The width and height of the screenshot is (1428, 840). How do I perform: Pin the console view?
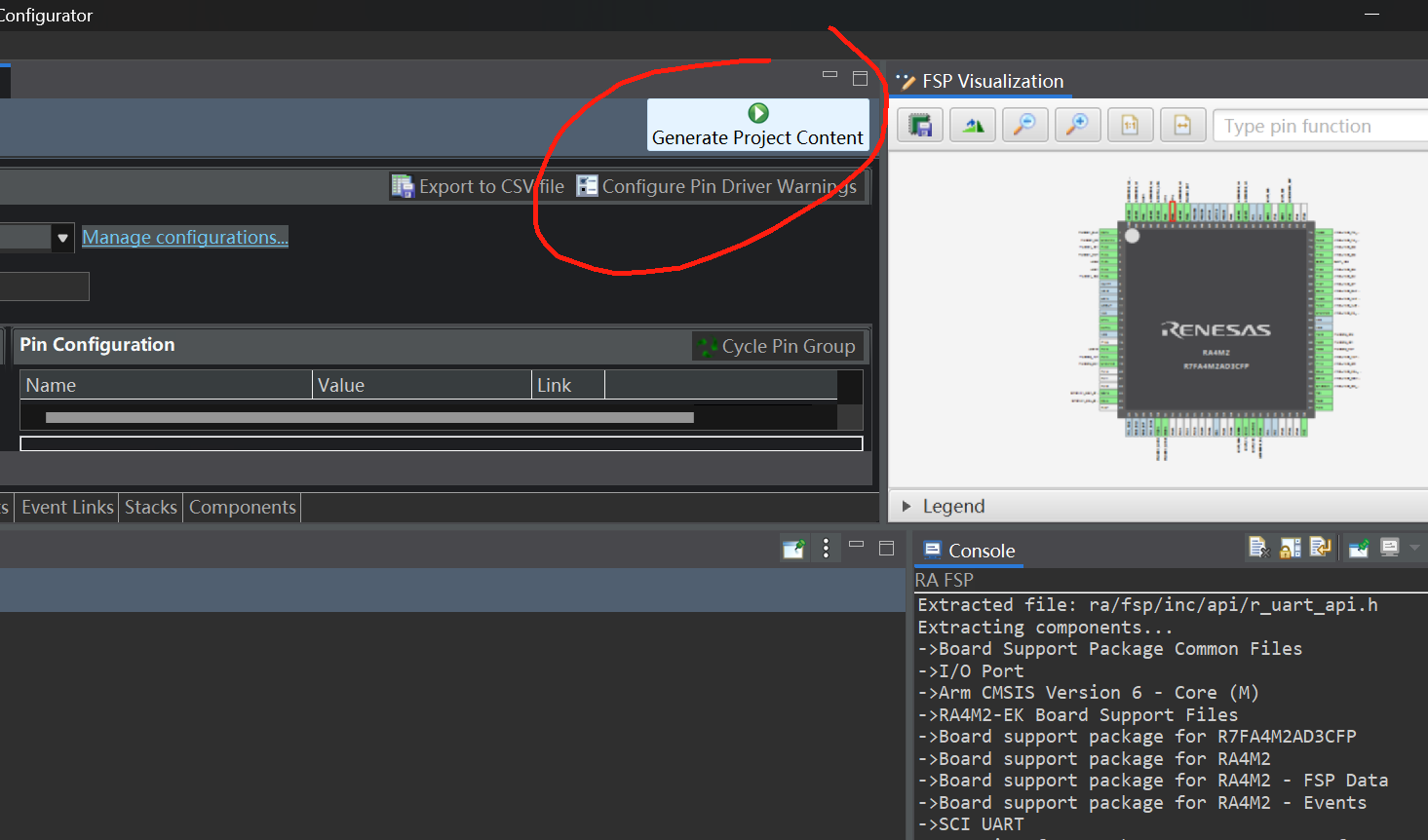coord(1359,548)
